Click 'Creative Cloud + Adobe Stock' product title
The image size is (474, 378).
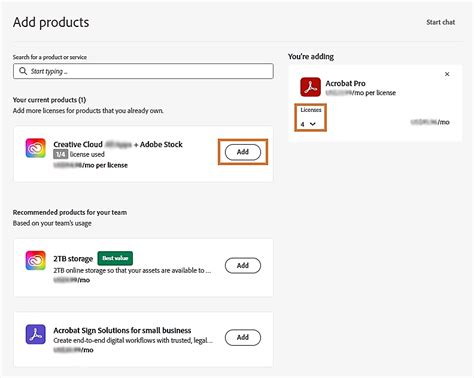pos(118,144)
